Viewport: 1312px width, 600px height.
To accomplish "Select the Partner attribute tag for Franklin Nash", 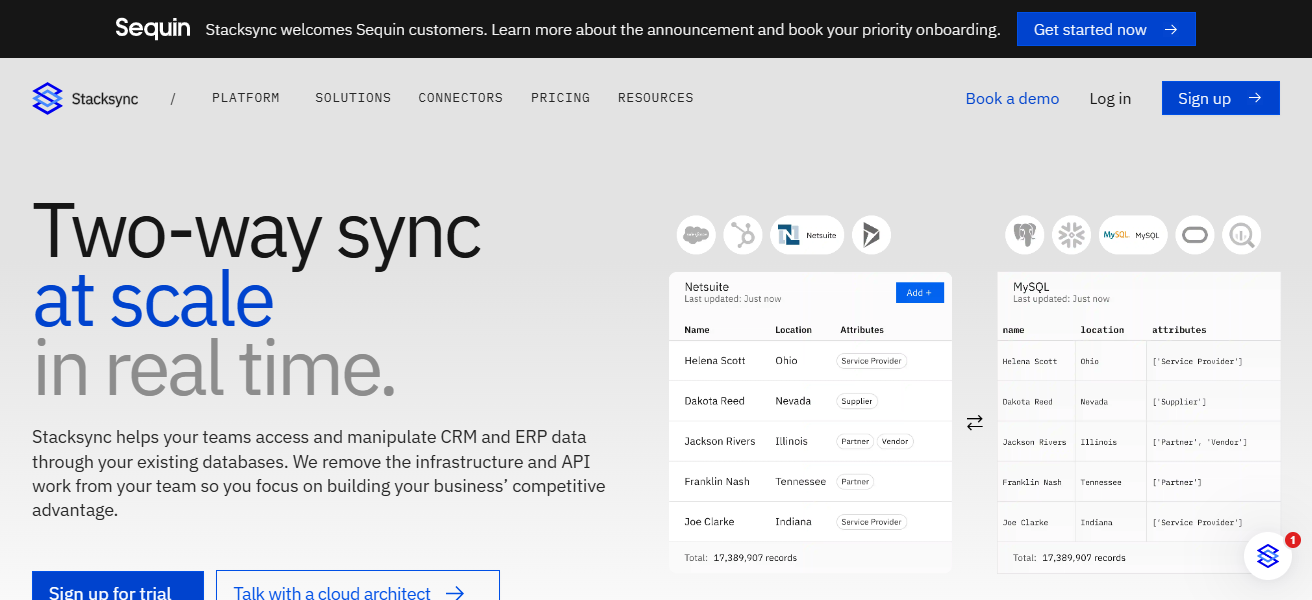I will click(x=855, y=481).
